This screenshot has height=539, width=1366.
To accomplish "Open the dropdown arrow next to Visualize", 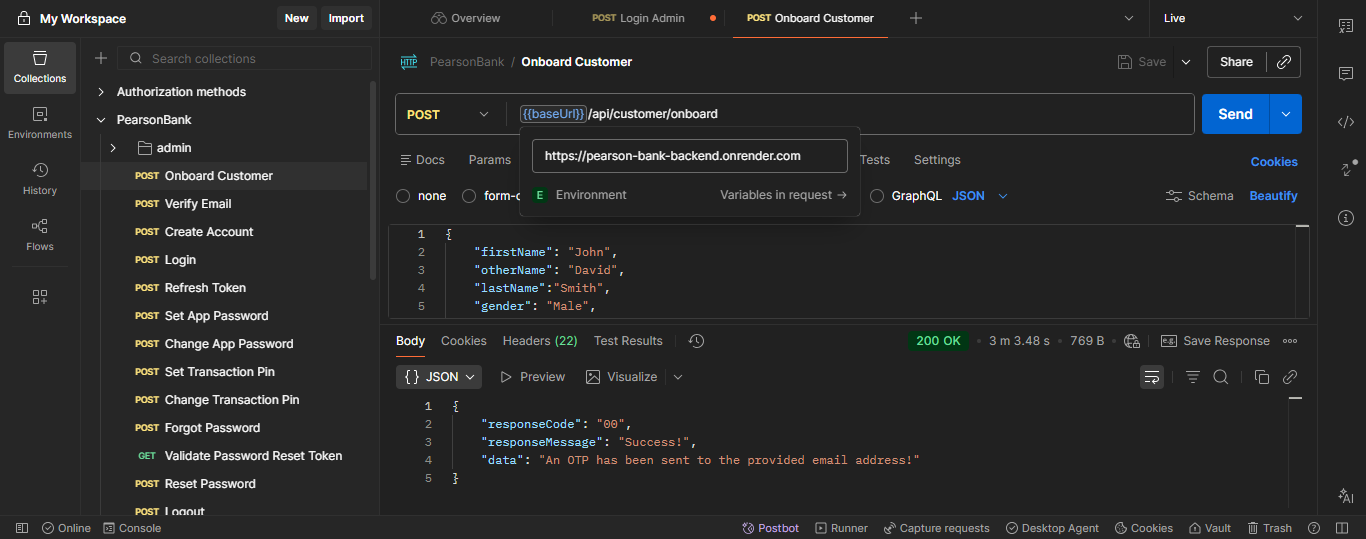I will point(678,377).
